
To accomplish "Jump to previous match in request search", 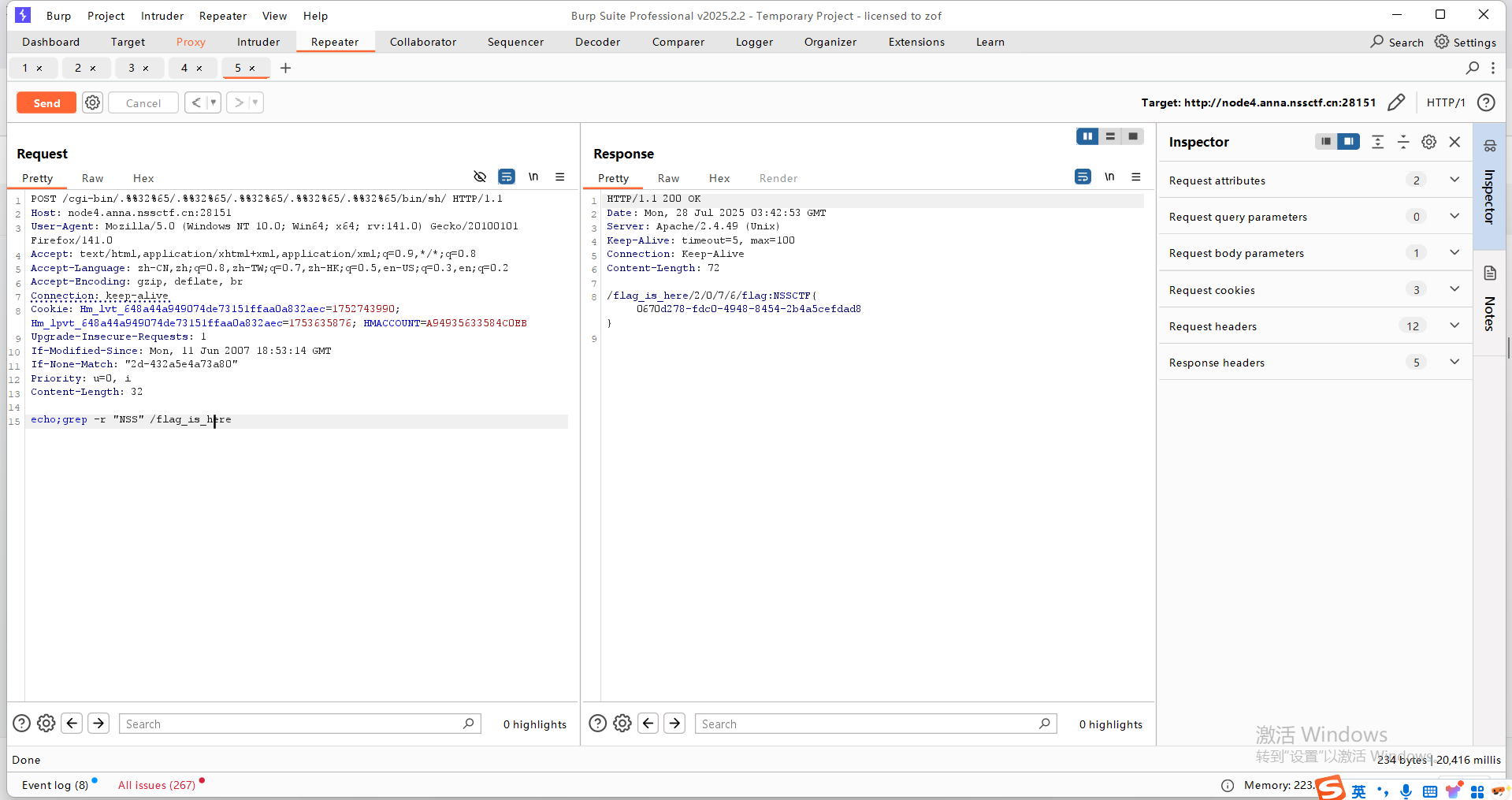I will pyautogui.click(x=72, y=723).
